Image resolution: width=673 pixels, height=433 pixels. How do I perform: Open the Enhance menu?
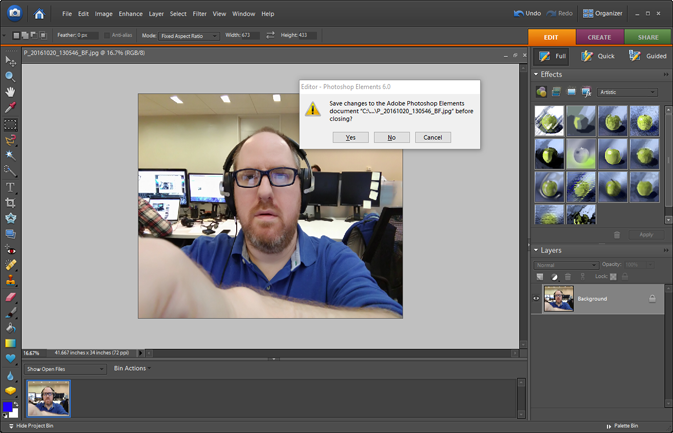coord(130,14)
